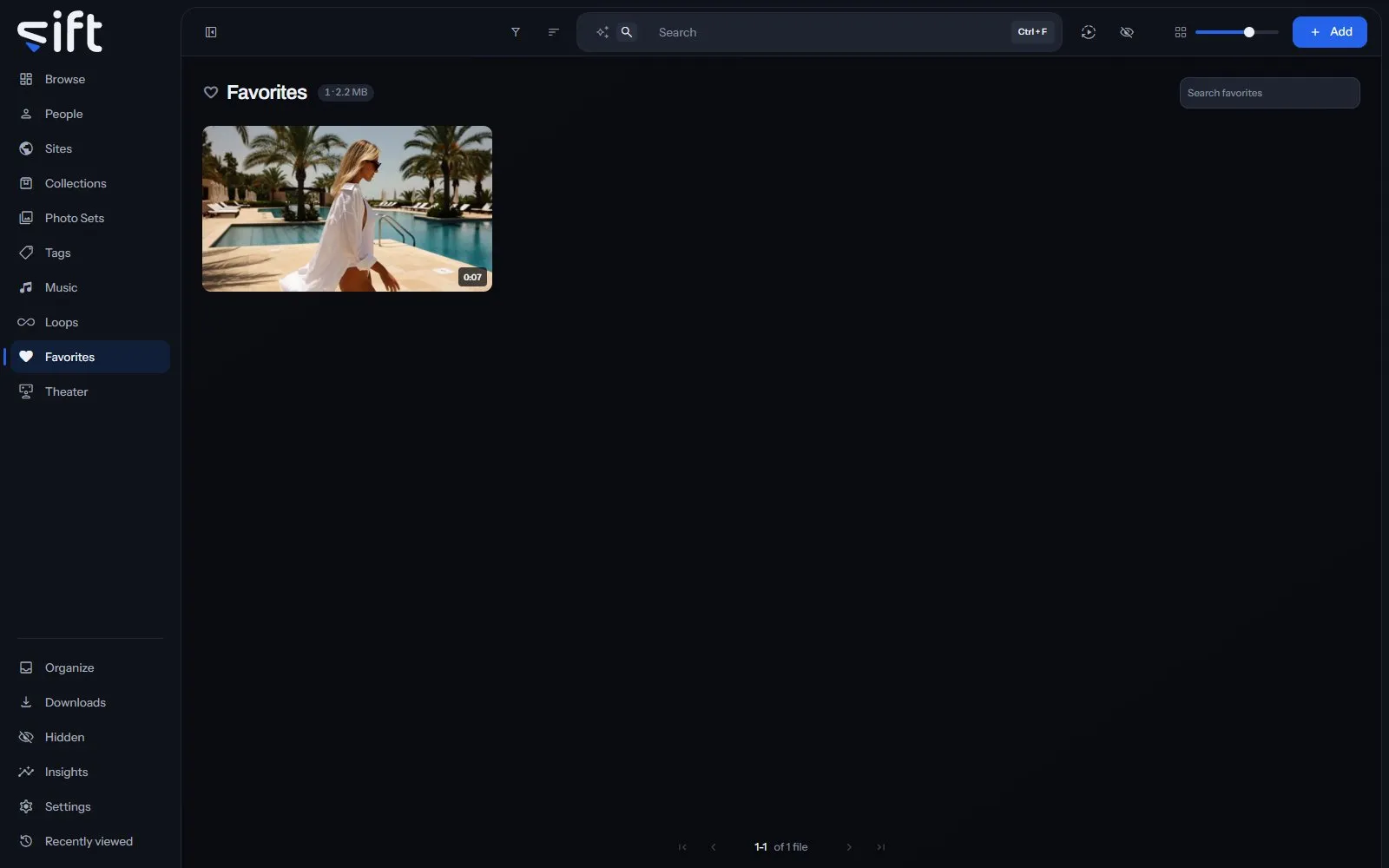Click the blue Add button
This screenshot has height=868, width=1389.
tap(1330, 32)
